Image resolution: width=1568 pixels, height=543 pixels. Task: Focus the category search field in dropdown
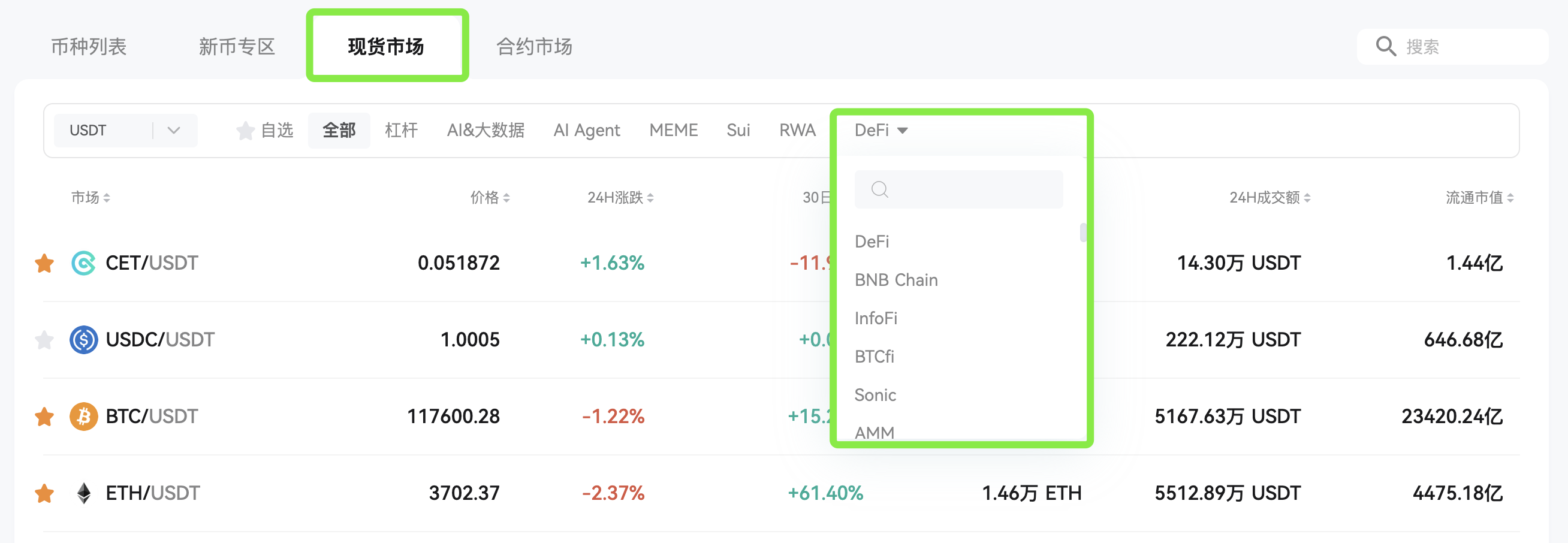pos(958,189)
